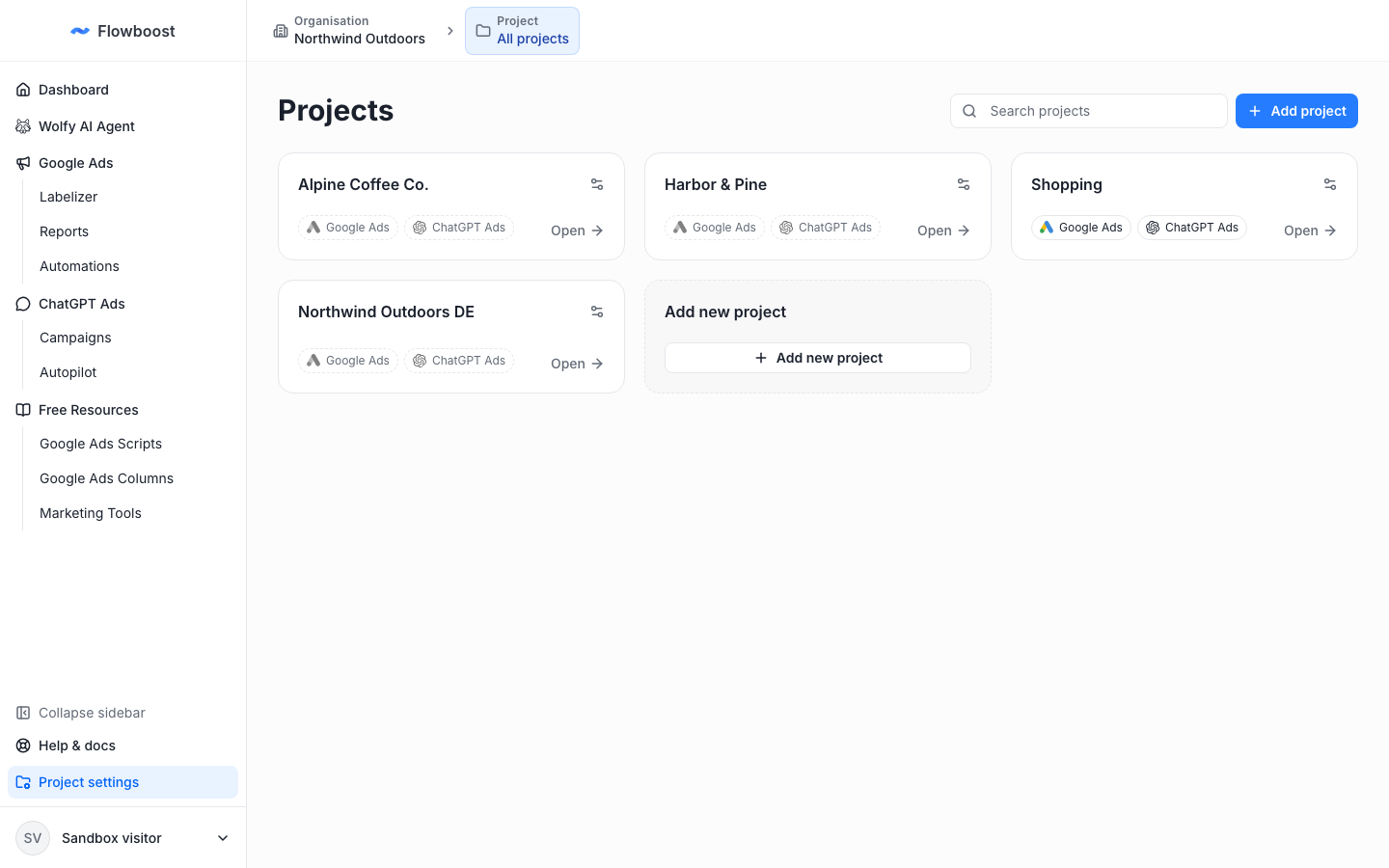Open the Shopping project

click(x=1310, y=231)
